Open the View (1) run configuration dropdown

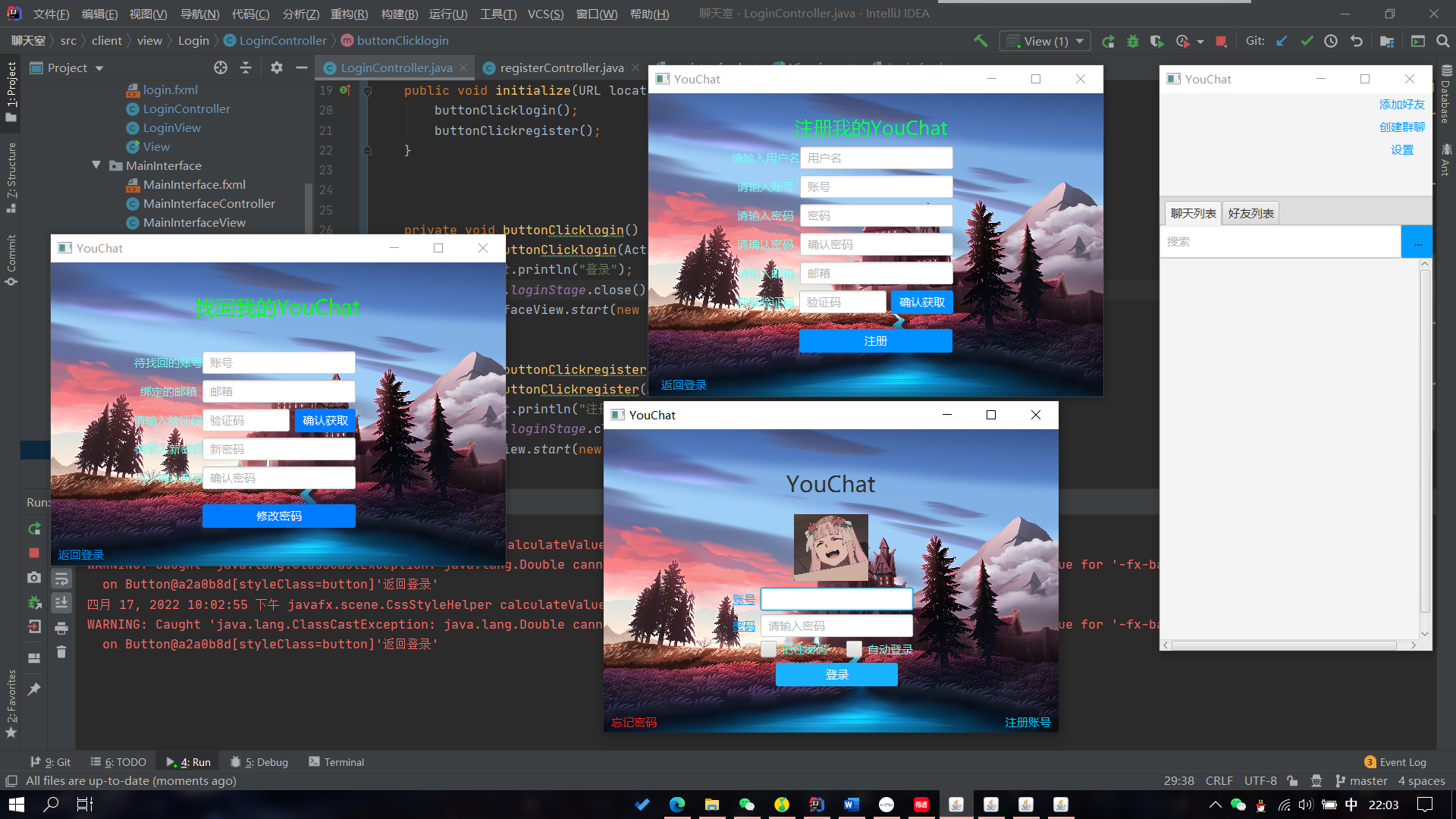1046,41
